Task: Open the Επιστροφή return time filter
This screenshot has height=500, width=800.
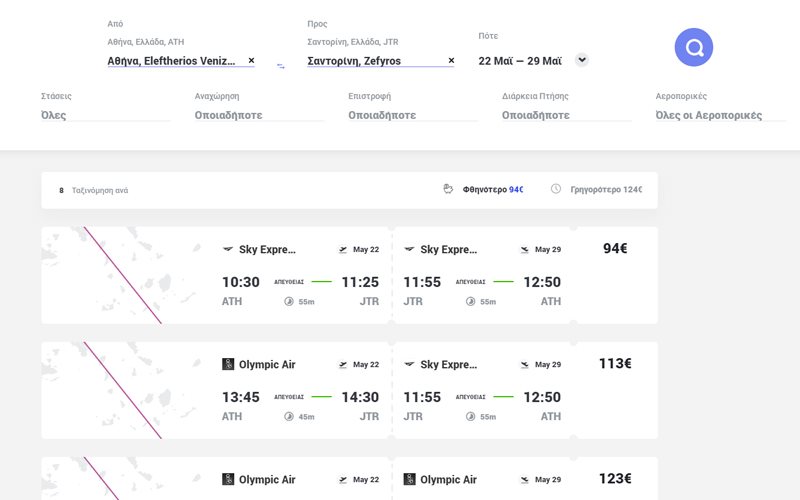Action: click(412, 115)
